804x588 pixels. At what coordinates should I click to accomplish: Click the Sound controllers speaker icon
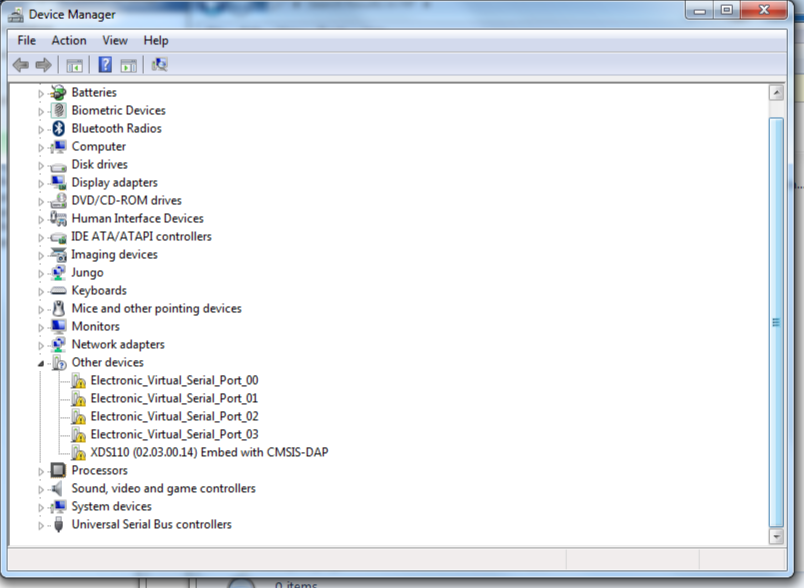(x=57, y=489)
